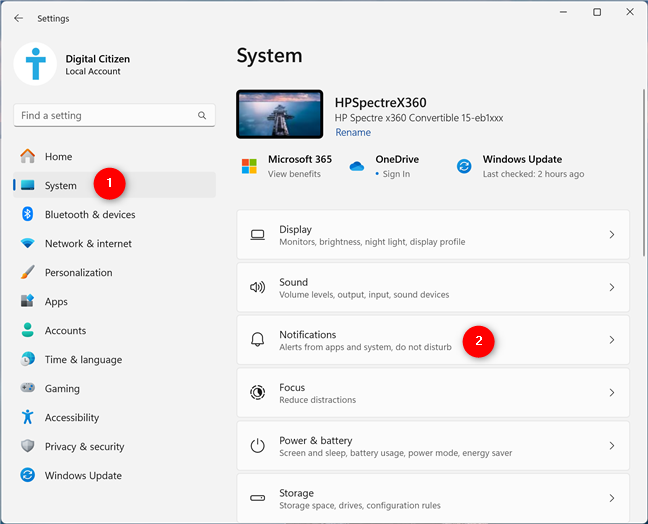This screenshot has height=524, width=648.
Task: Maximize the Settings window
Action: (597, 12)
